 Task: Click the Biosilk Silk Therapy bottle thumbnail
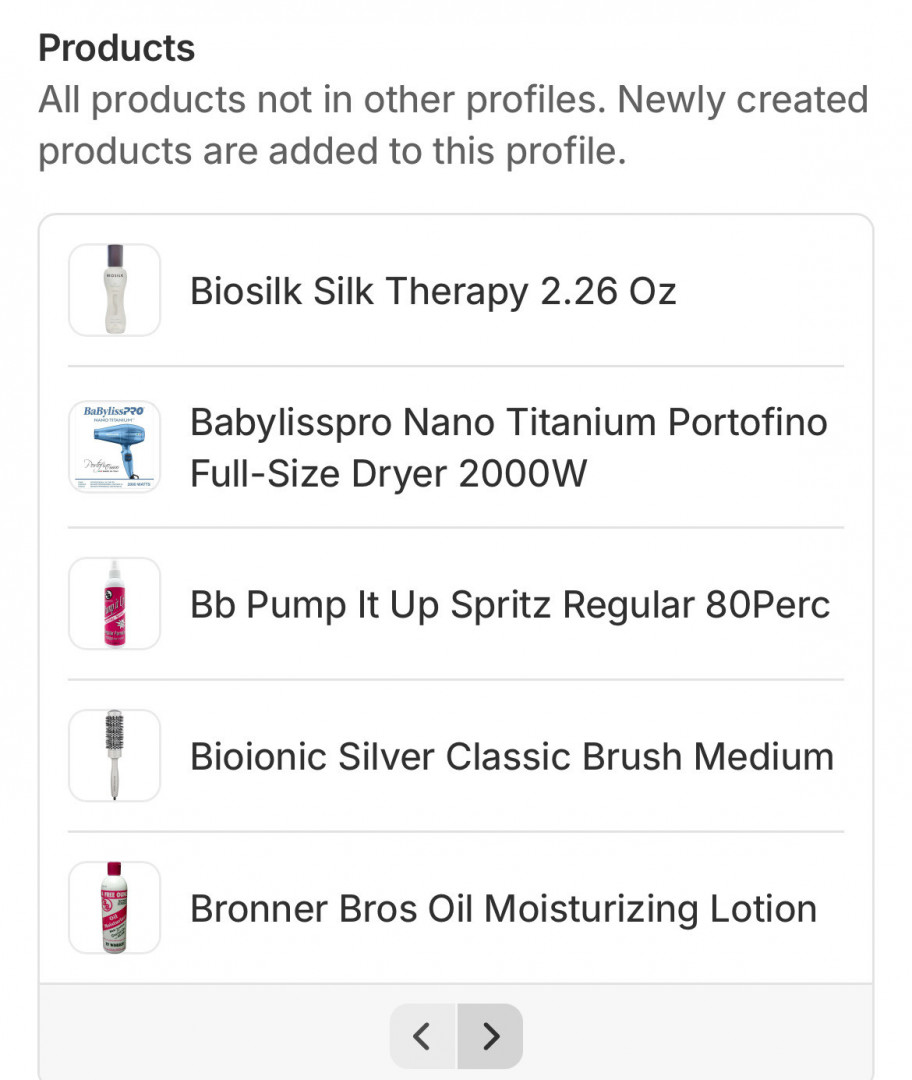[114, 290]
